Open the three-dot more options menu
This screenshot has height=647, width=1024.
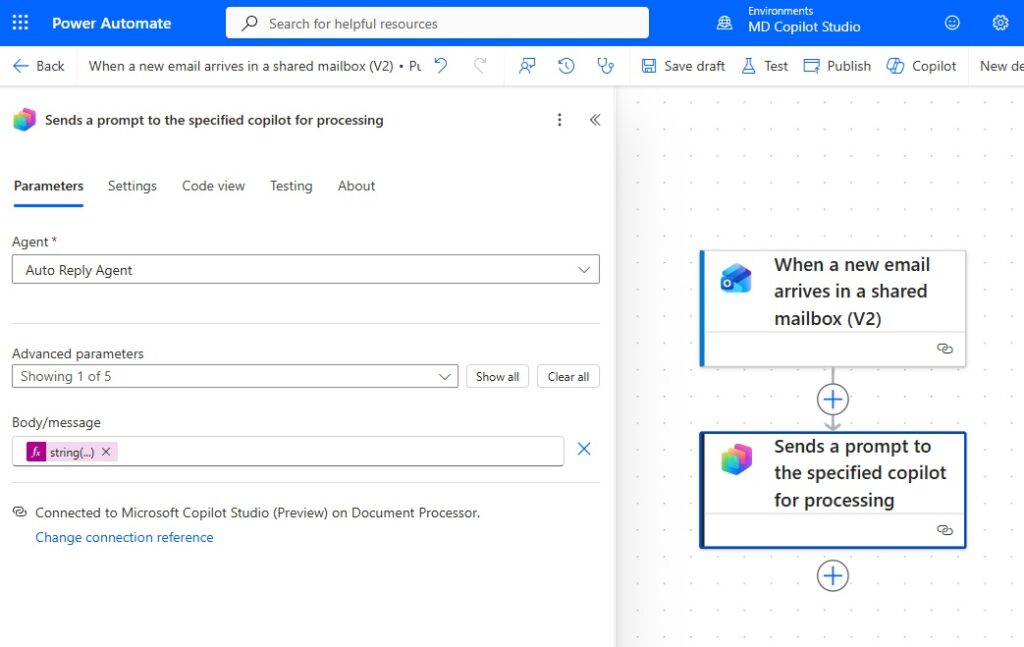560,120
